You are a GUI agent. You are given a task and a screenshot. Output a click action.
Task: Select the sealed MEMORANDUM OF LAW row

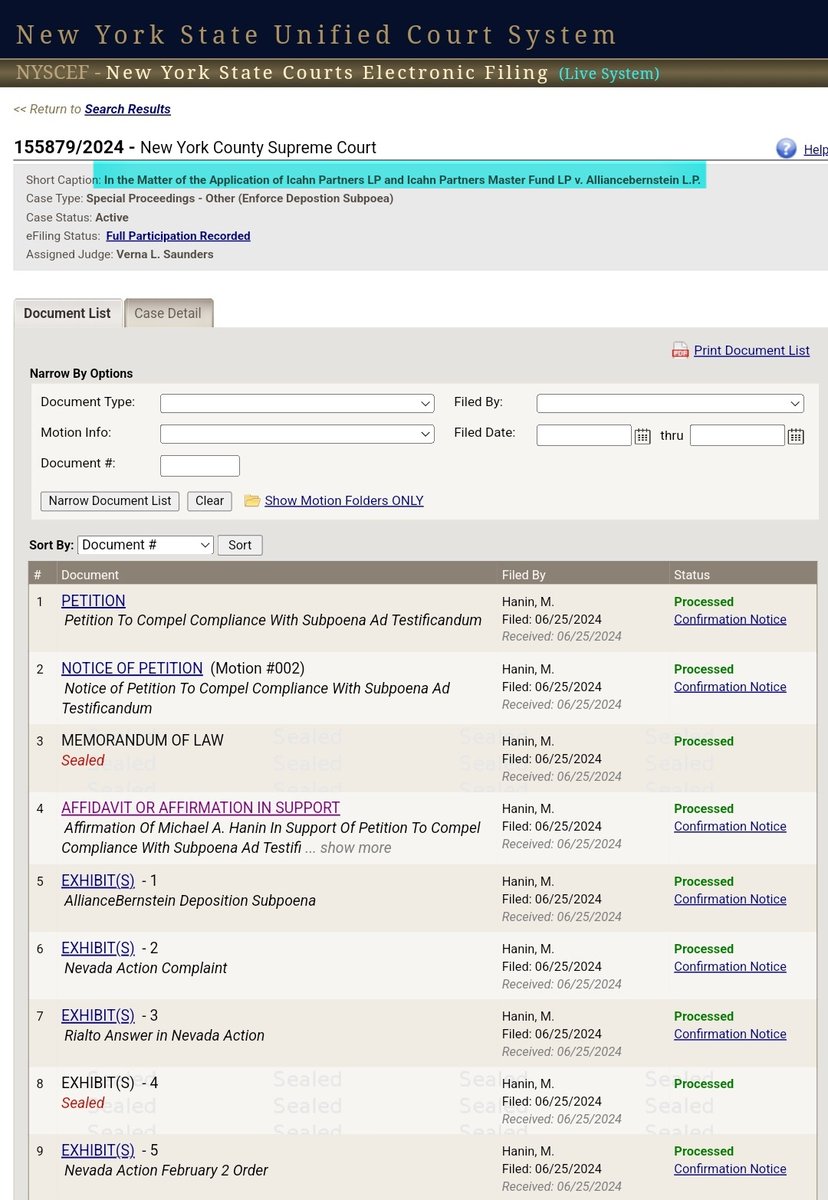[x=423, y=758]
